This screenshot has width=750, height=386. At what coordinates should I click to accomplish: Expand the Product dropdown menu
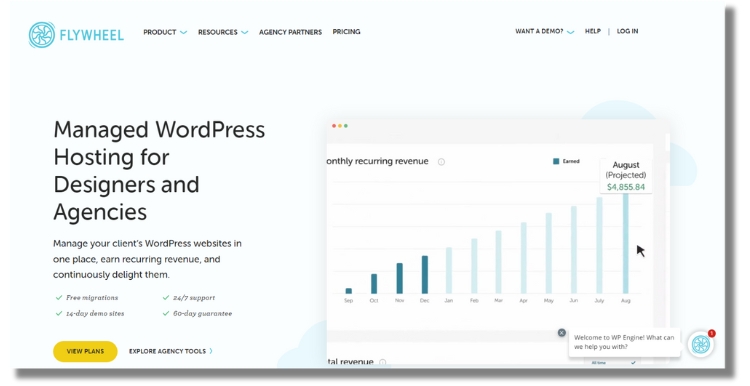point(165,32)
